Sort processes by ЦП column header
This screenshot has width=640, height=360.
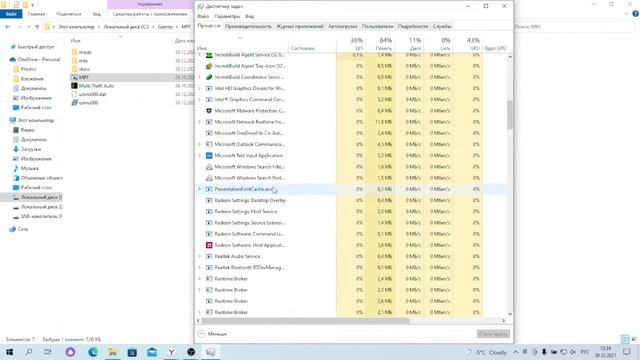351,44
